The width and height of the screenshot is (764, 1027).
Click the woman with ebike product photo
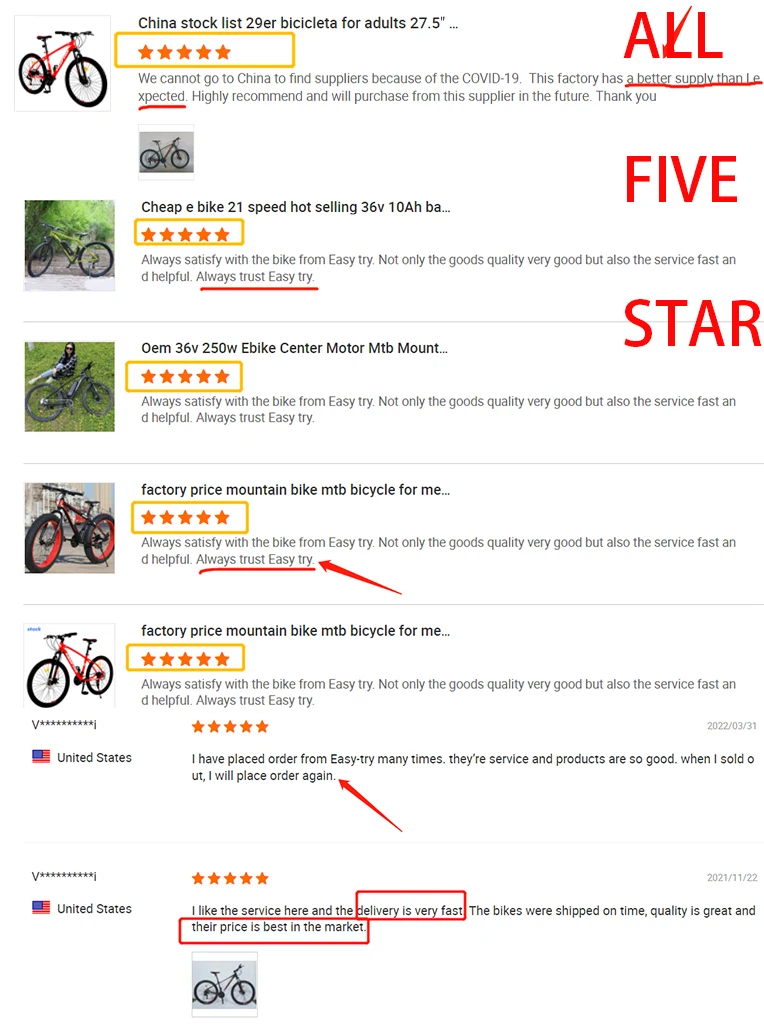[x=69, y=386]
